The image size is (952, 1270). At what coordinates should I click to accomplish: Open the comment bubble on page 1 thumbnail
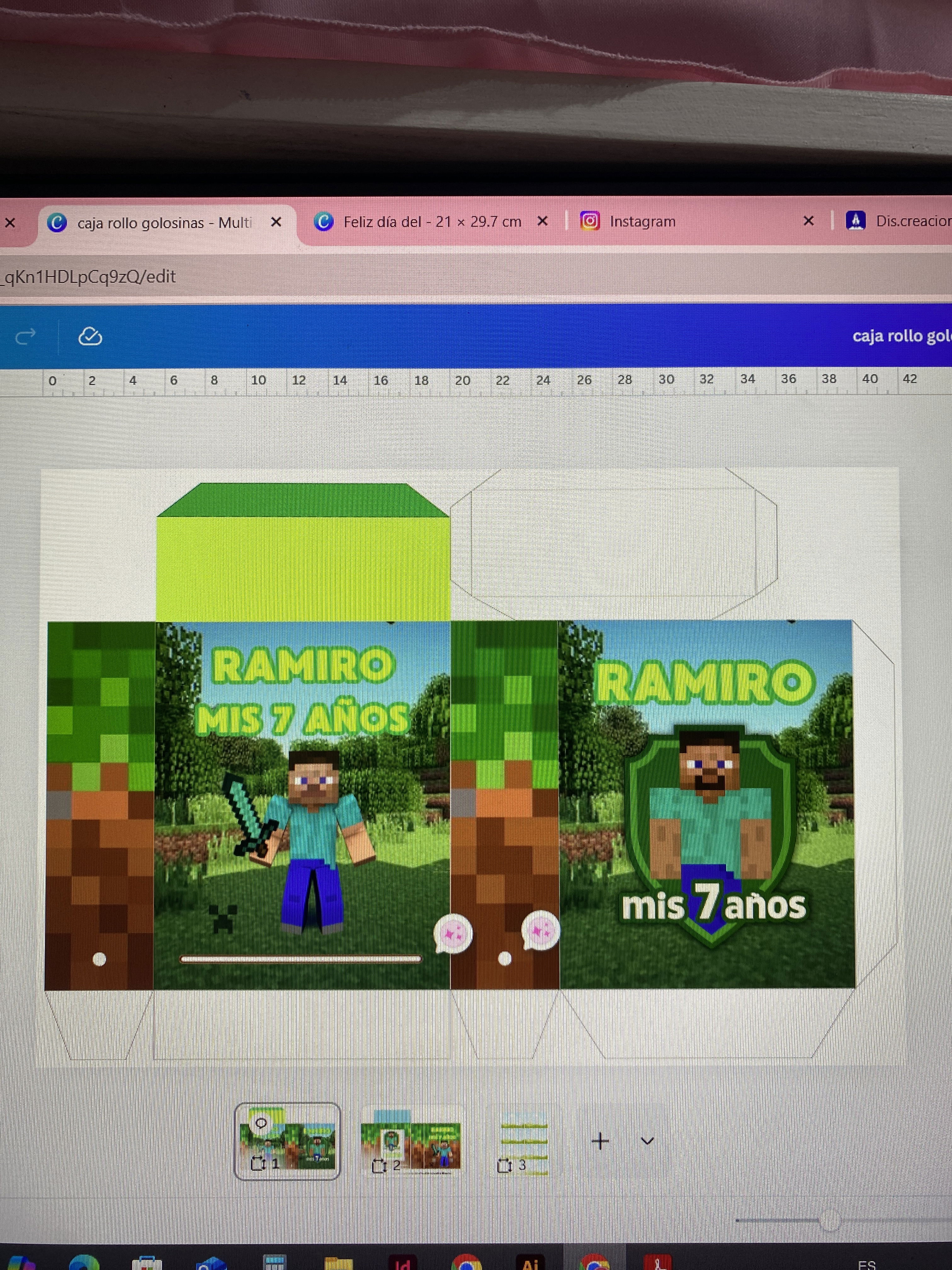click(x=261, y=1123)
